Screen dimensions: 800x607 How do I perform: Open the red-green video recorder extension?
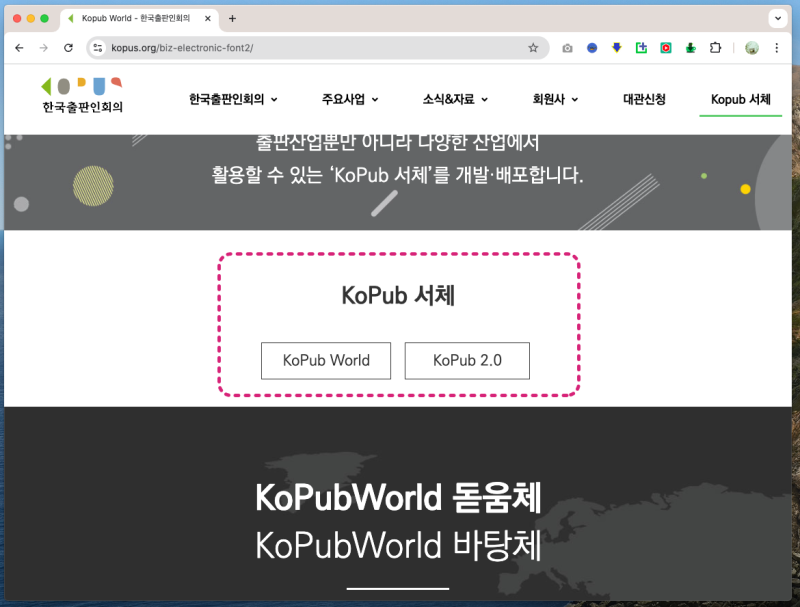(666, 48)
